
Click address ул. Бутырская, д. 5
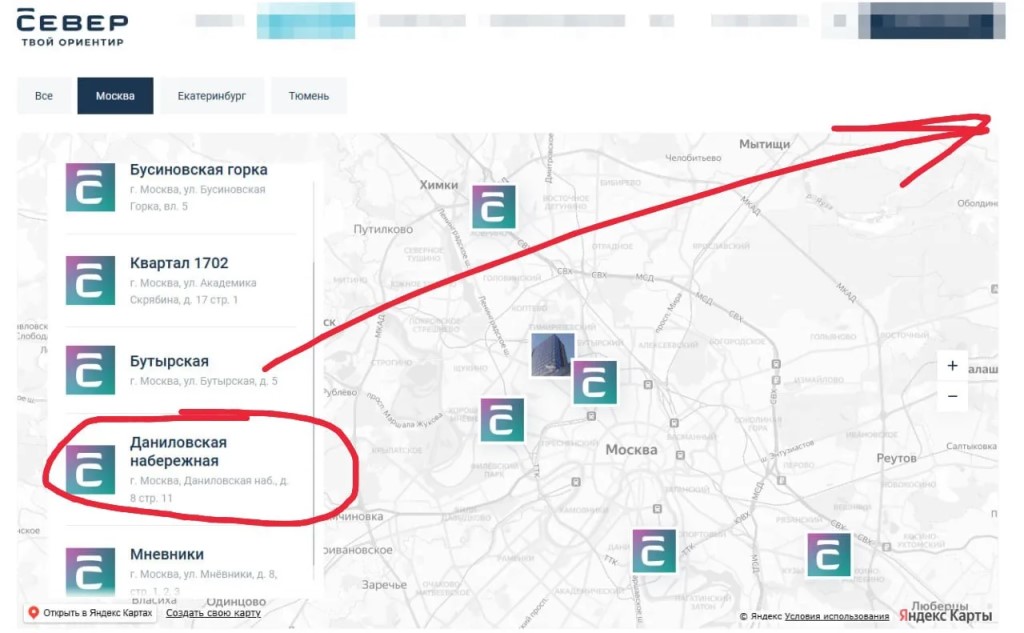point(203,381)
